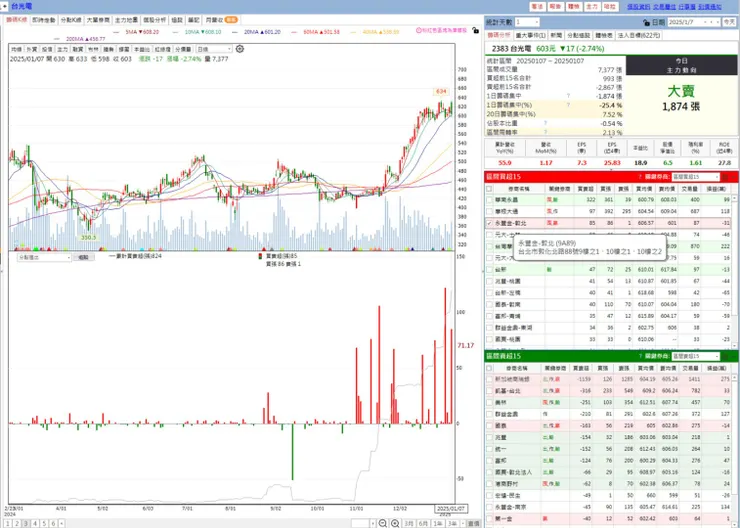This screenshot has height=528, width=740.
Task: Expand more pages arrow after page 6
Action: [x=61, y=523]
